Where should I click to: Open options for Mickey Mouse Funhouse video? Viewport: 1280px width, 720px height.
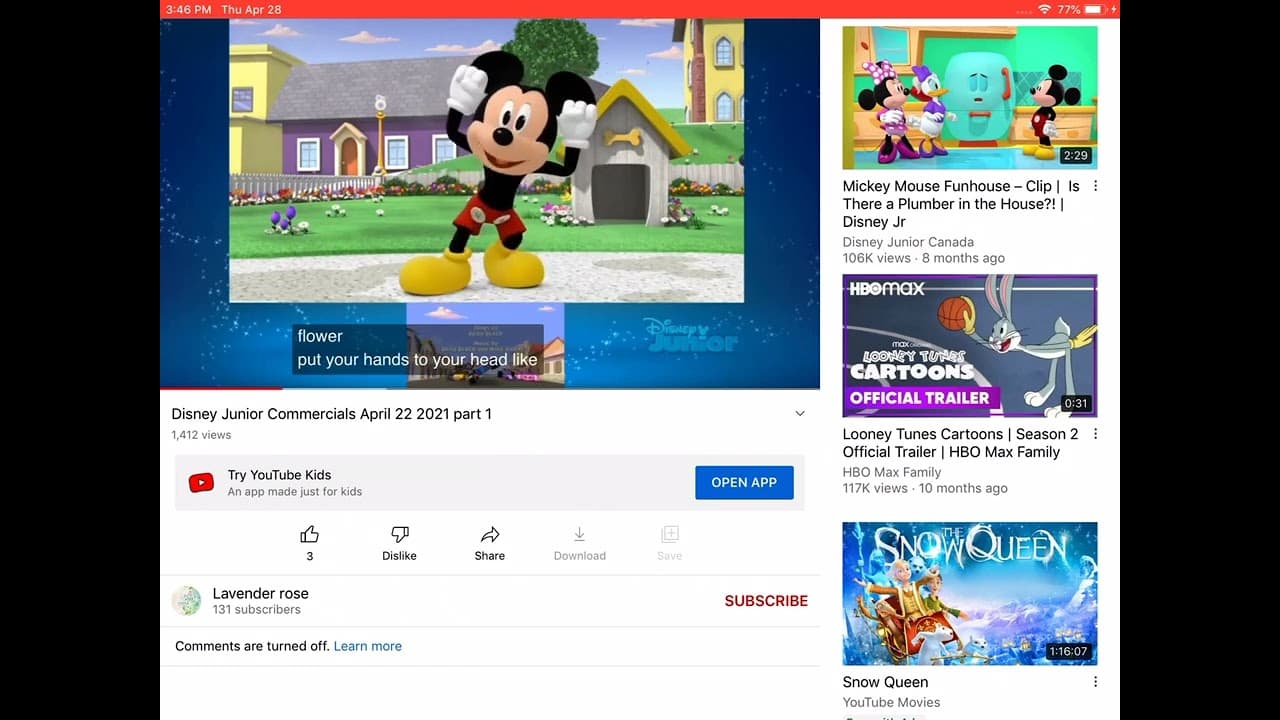[1095, 186]
